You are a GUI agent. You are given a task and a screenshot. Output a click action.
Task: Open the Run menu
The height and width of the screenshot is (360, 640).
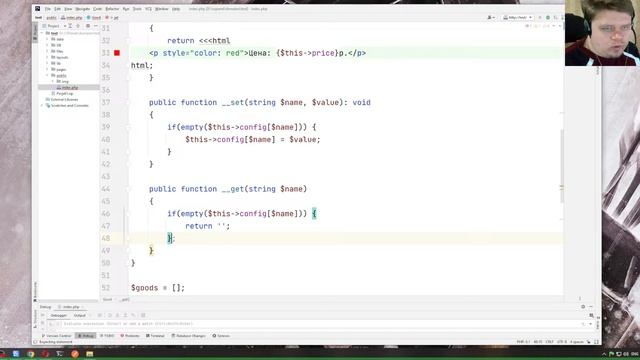click(x=126, y=9)
